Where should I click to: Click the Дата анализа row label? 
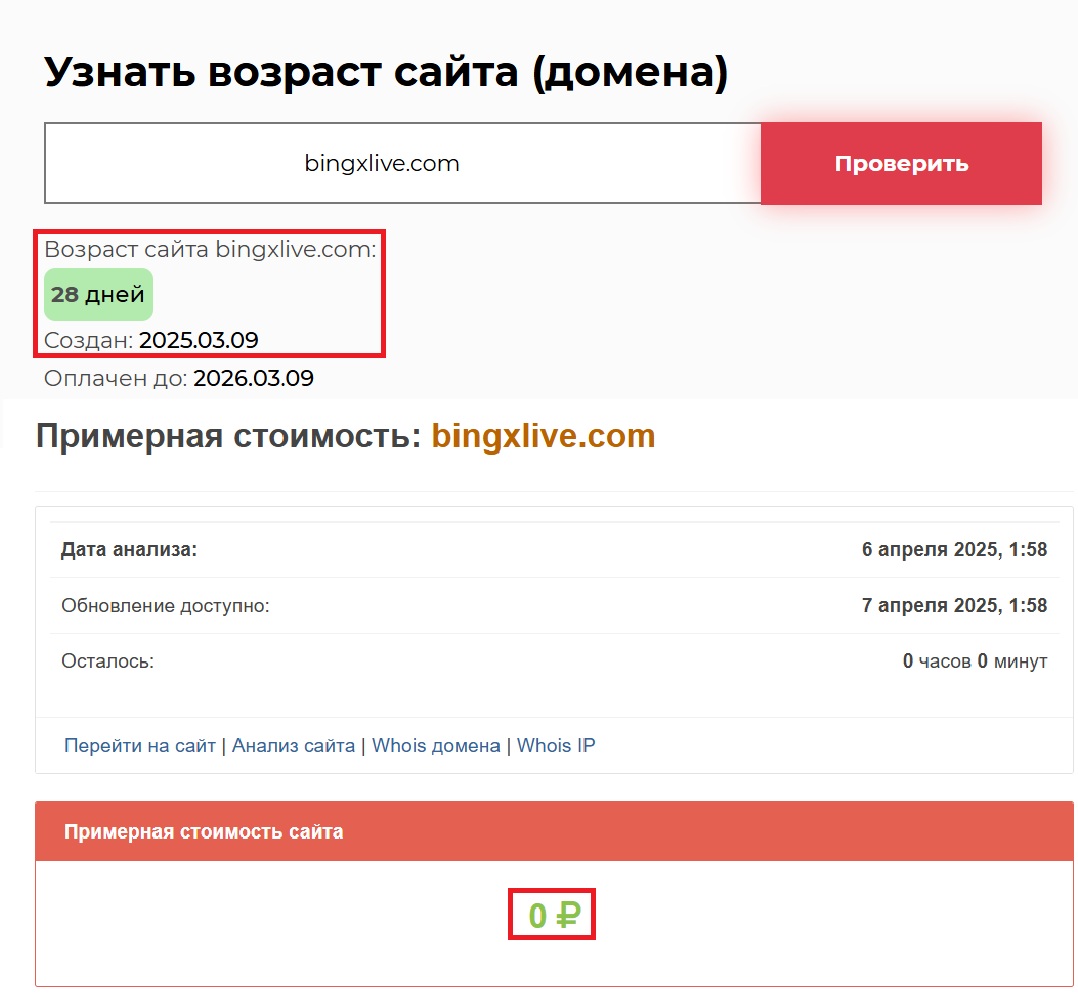[x=129, y=550]
